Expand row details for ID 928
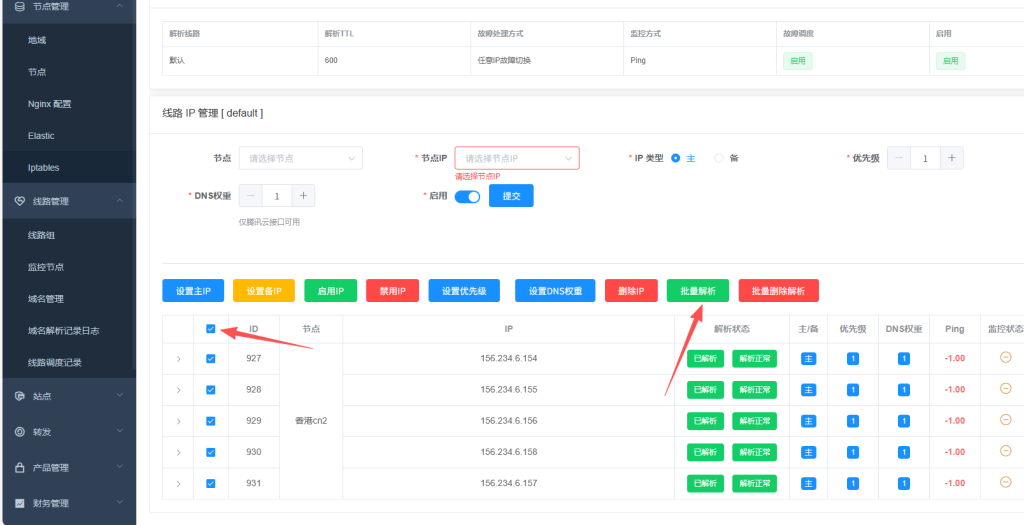1024x525 pixels. [178, 390]
